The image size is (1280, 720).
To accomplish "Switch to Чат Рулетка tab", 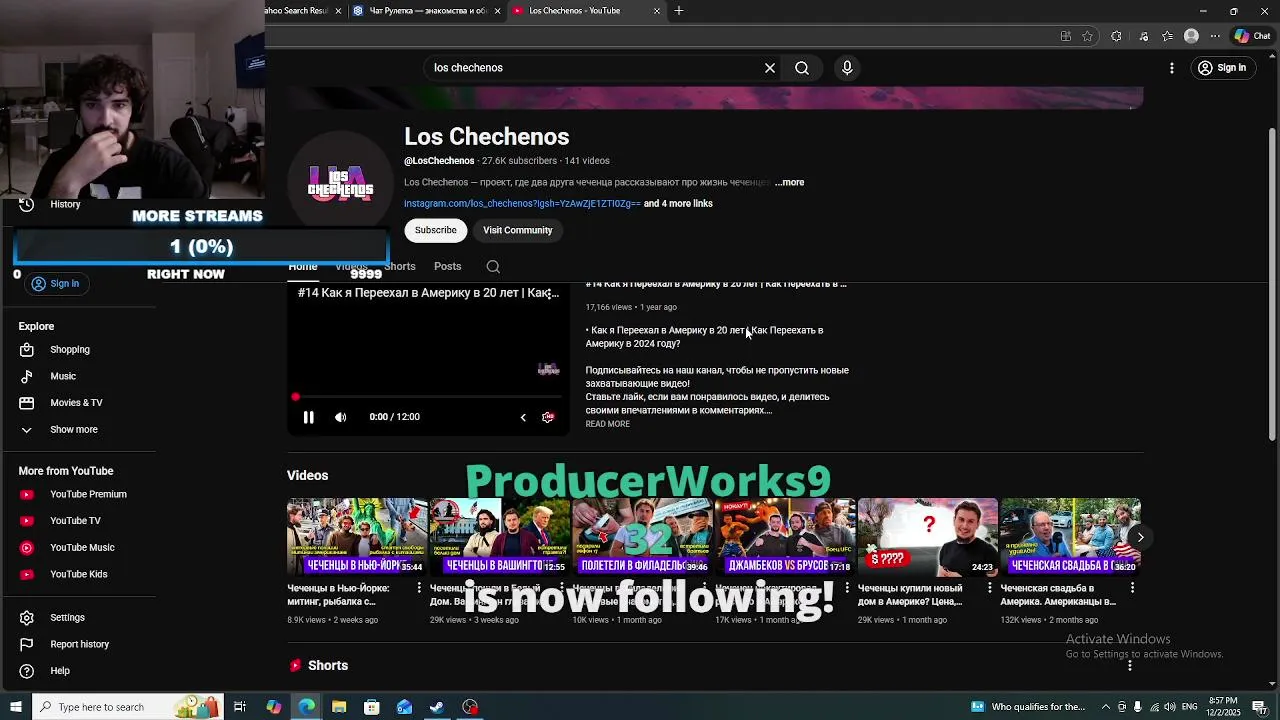I will (428, 11).
